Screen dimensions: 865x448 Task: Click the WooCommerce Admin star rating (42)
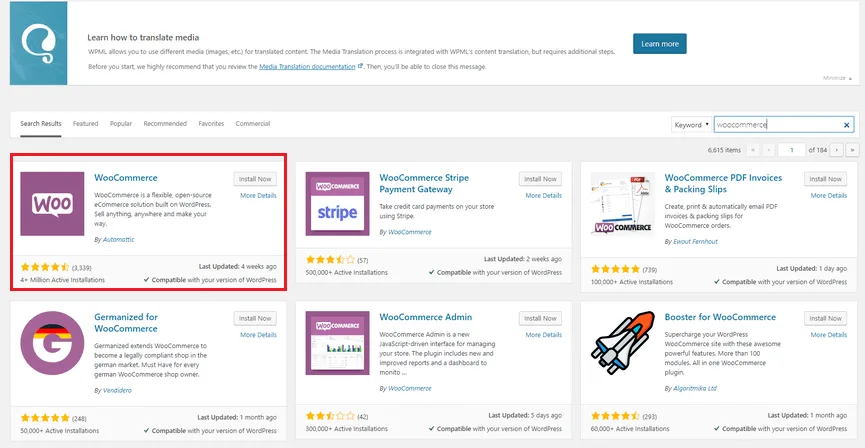330,416
